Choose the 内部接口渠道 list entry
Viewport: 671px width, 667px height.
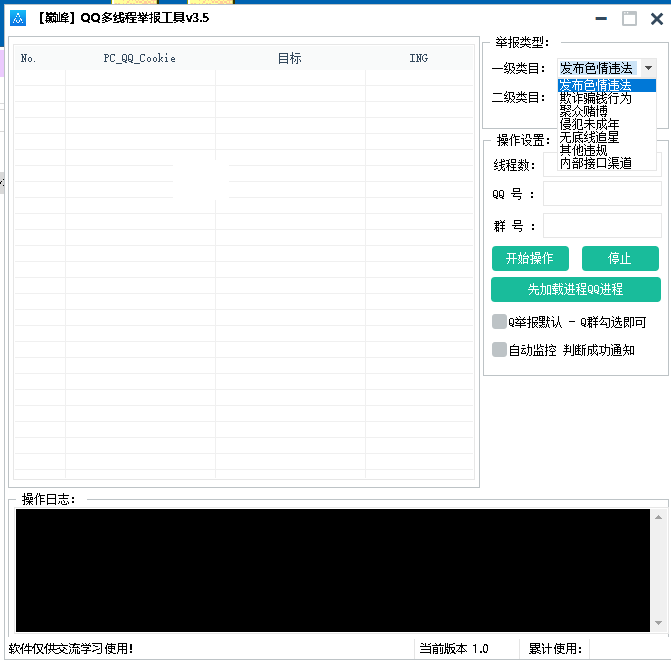596,163
